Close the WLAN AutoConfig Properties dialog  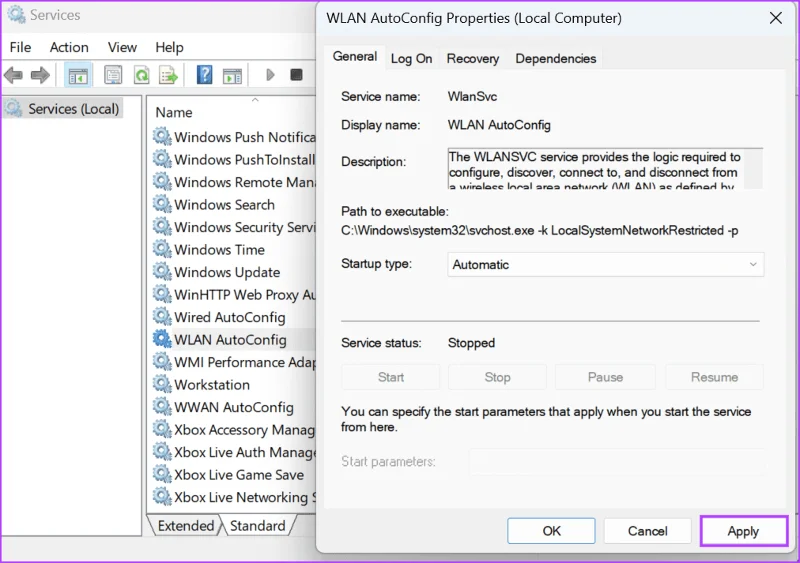tap(776, 18)
